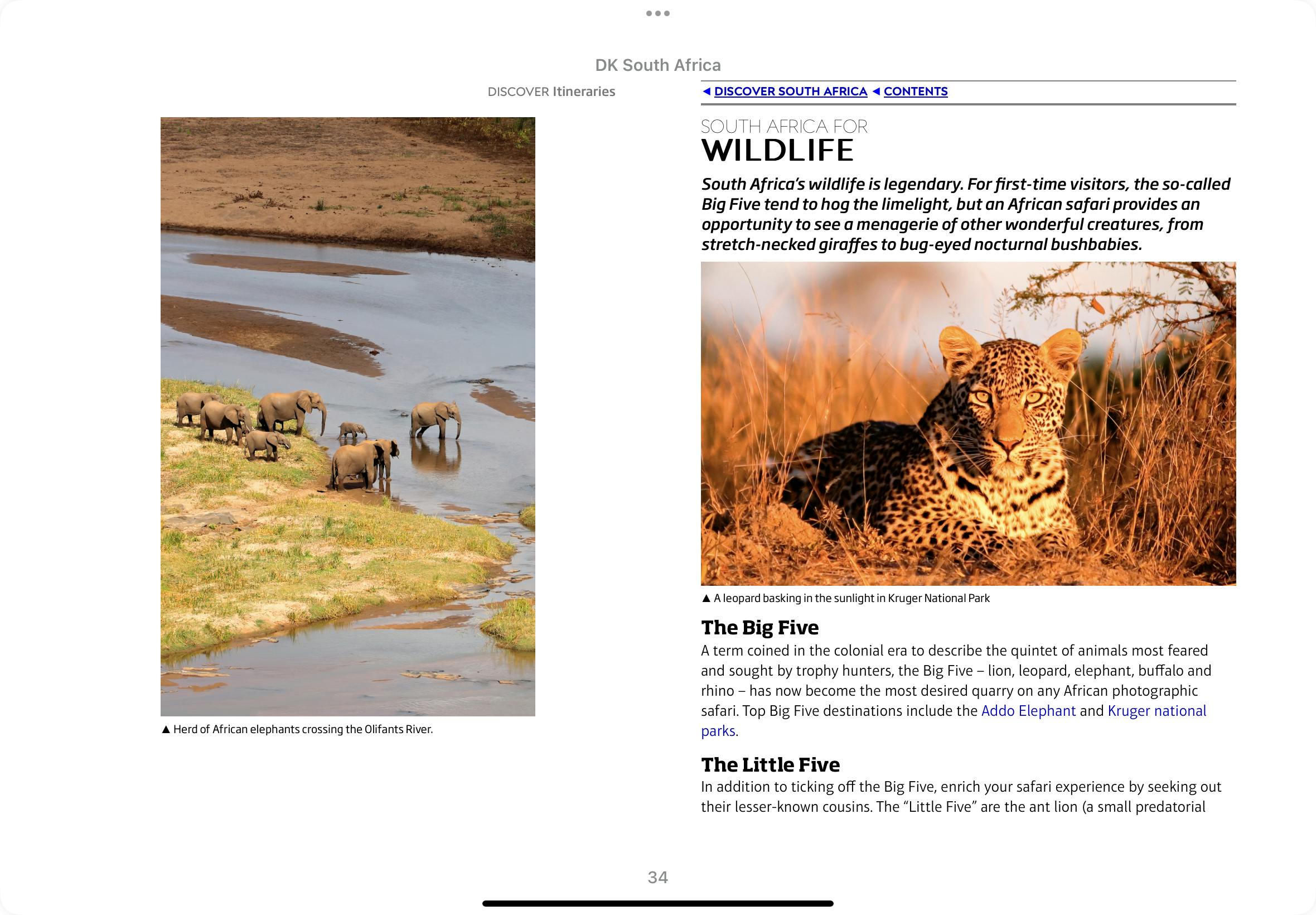The height and width of the screenshot is (915, 1316).
Task: Click the WILDLIFE heading
Action: [x=777, y=150]
